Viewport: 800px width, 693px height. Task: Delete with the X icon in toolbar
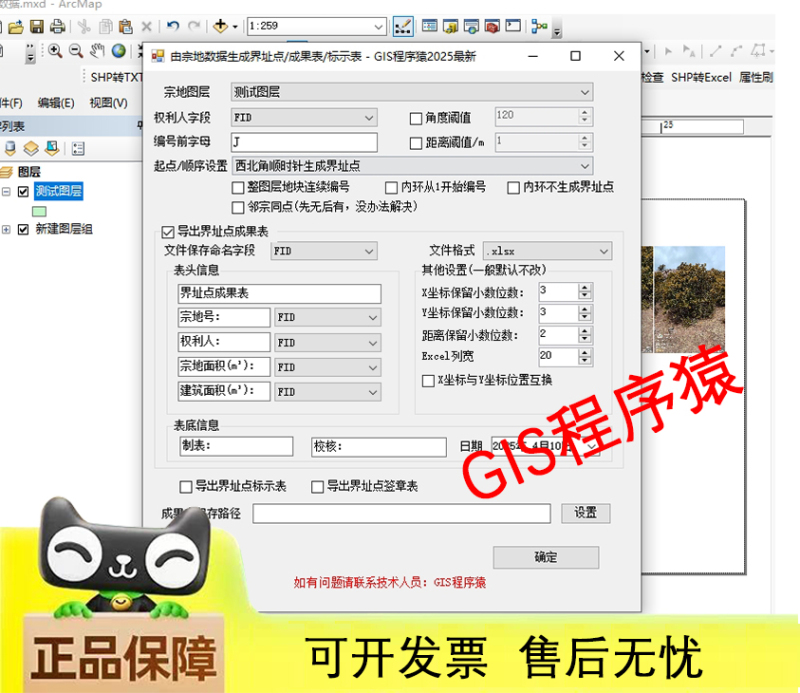pyautogui.click(x=146, y=27)
